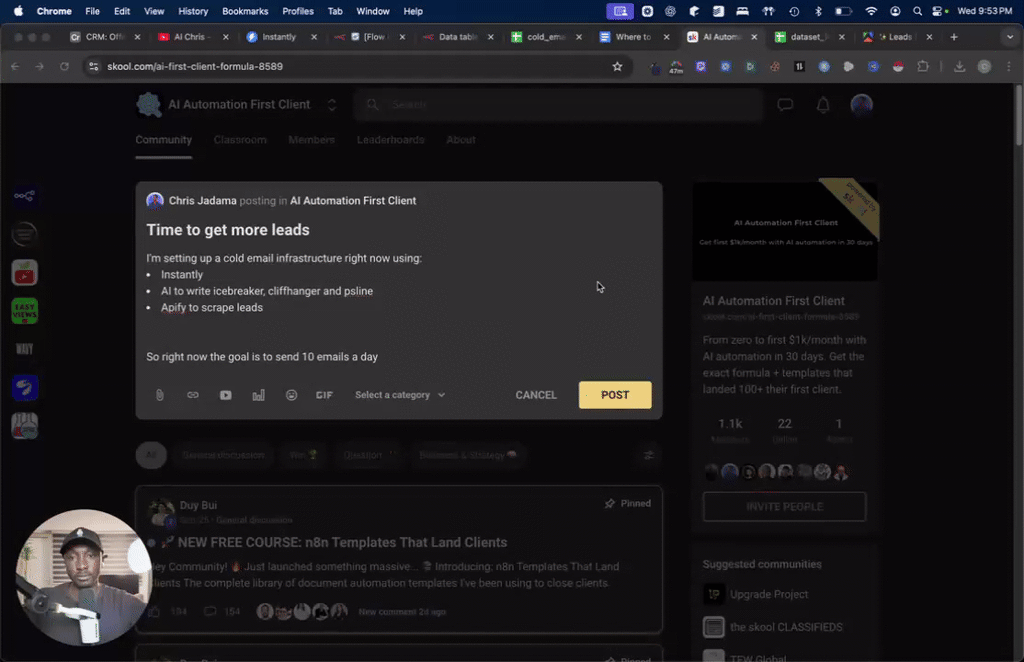This screenshot has height=662, width=1024.
Task: Insert a link via the chain icon
Action: coord(192,395)
